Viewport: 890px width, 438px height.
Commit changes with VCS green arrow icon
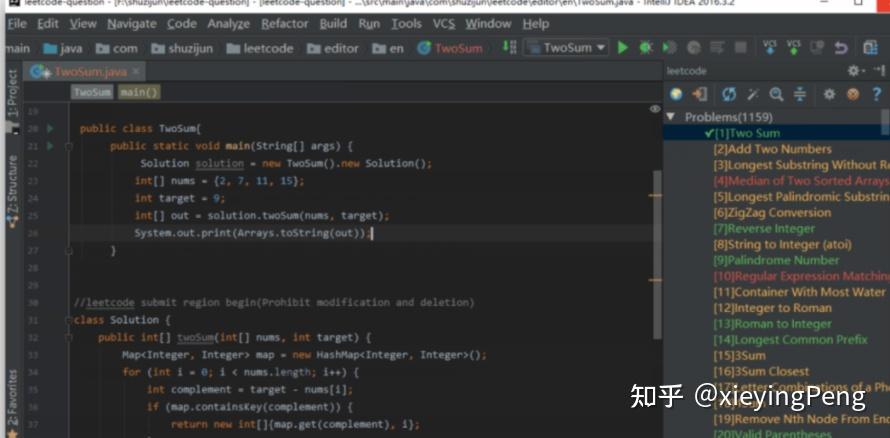794,48
